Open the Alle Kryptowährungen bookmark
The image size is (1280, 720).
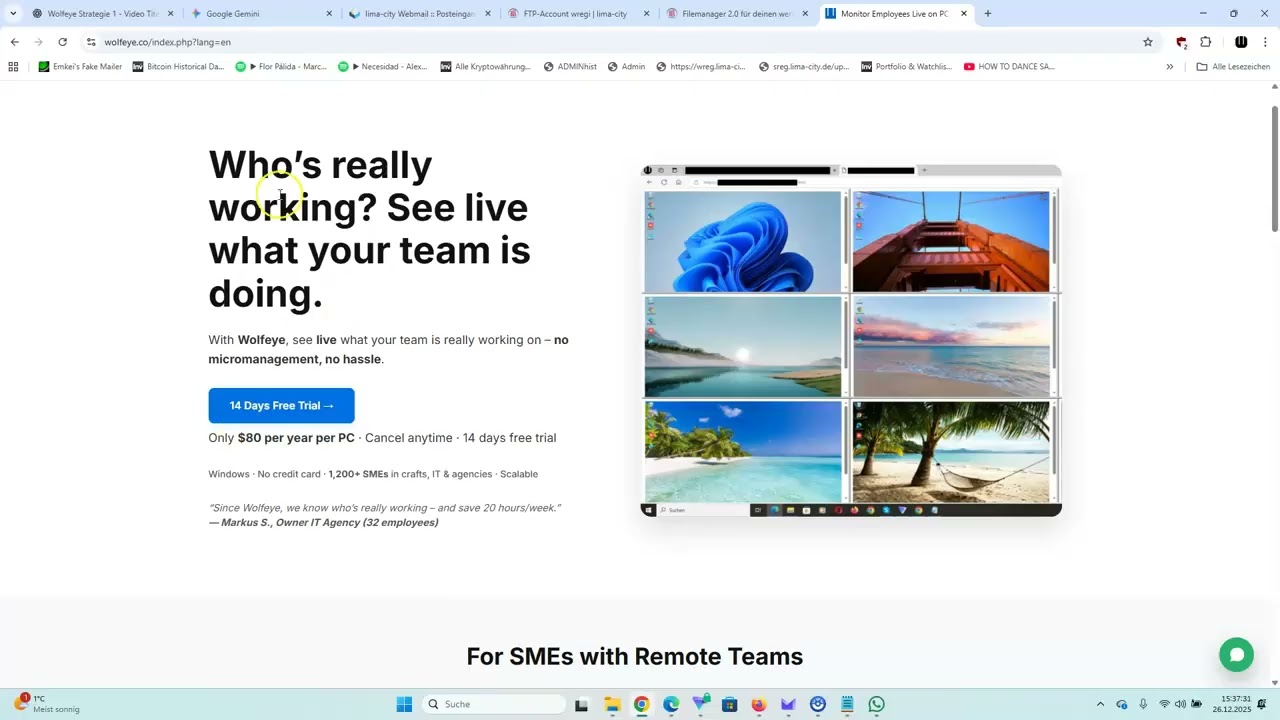(x=486, y=67)
